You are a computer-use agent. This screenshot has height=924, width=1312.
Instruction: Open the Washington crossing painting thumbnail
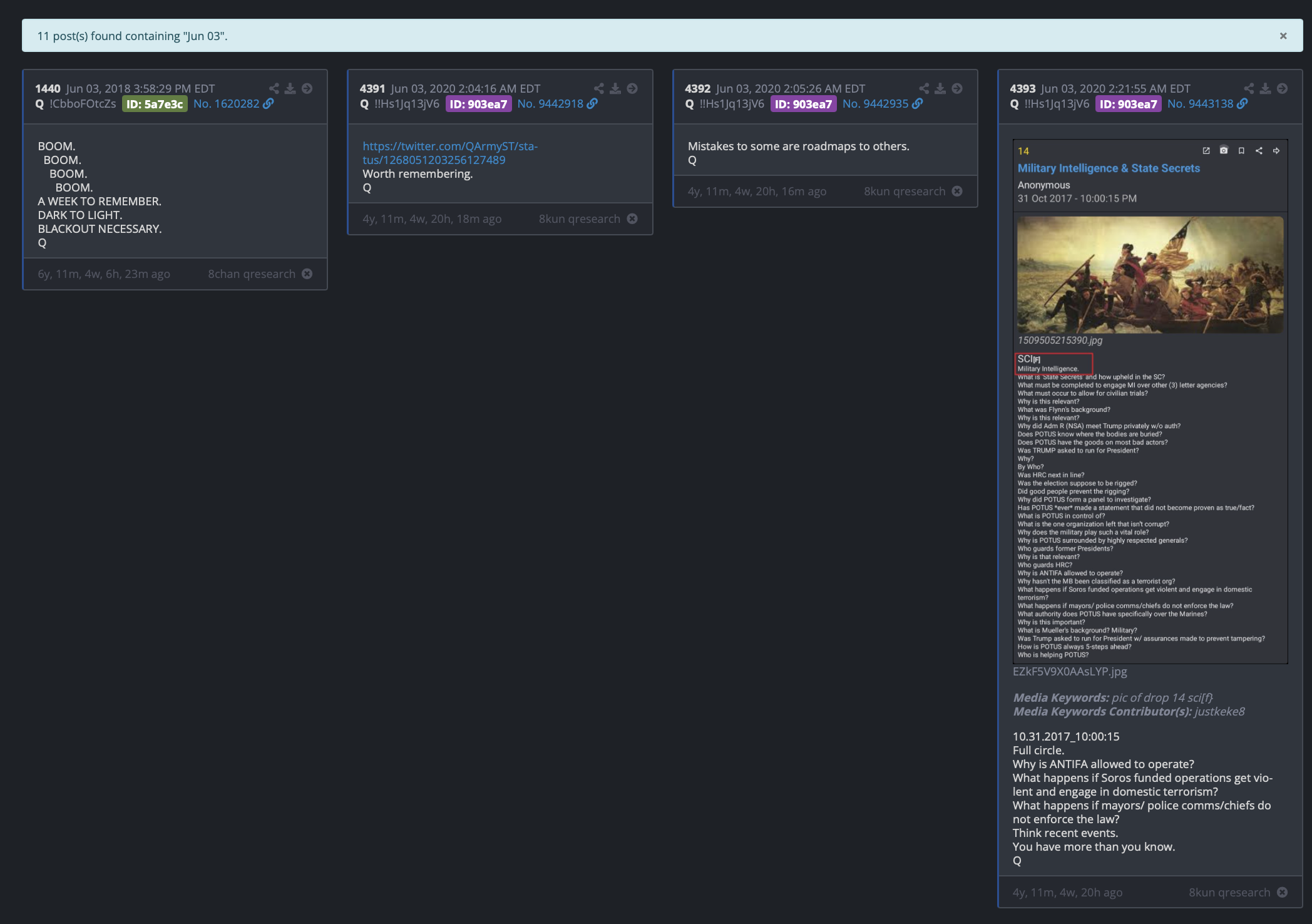coord(1150,275)
